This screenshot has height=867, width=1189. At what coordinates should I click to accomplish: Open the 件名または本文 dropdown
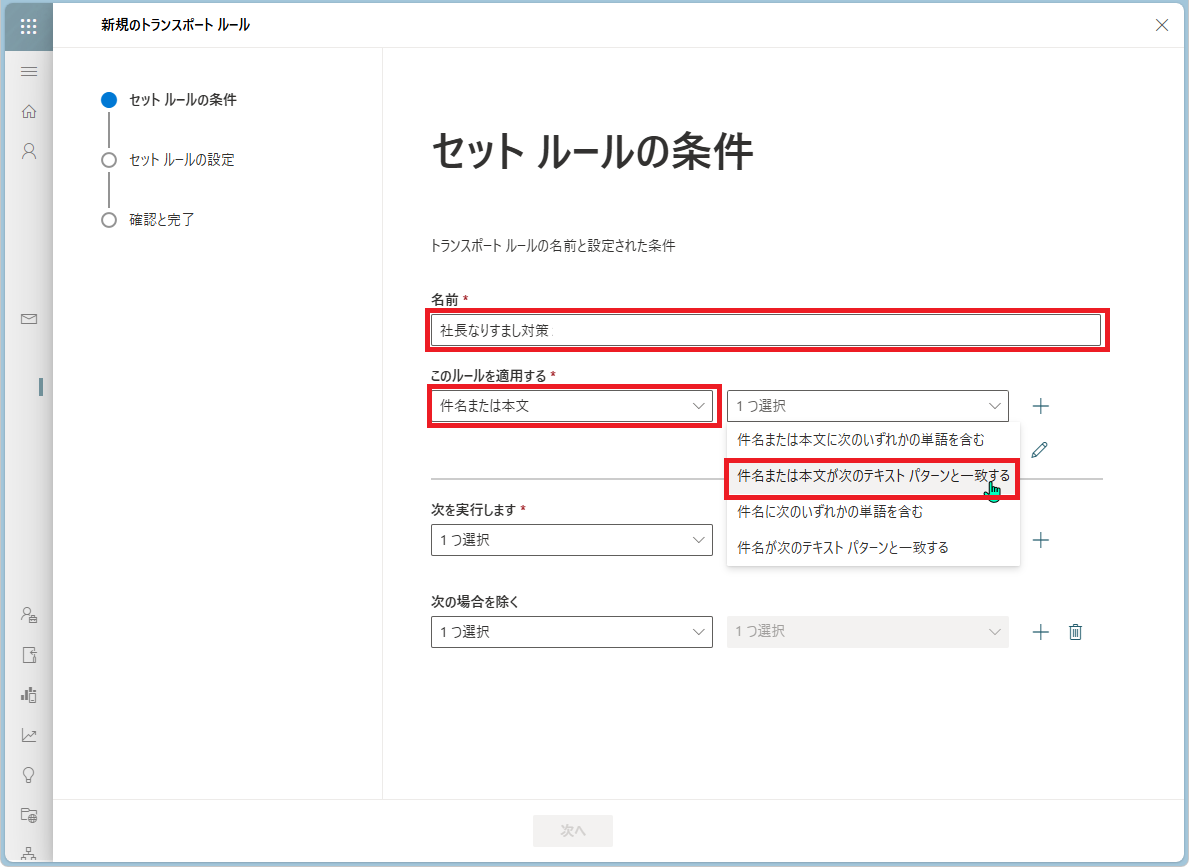[572, 406]
